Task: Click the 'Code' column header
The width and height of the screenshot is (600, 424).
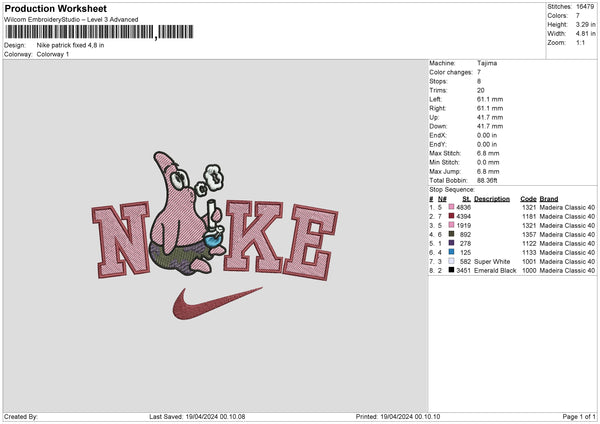Action: [x=528, y=199]
